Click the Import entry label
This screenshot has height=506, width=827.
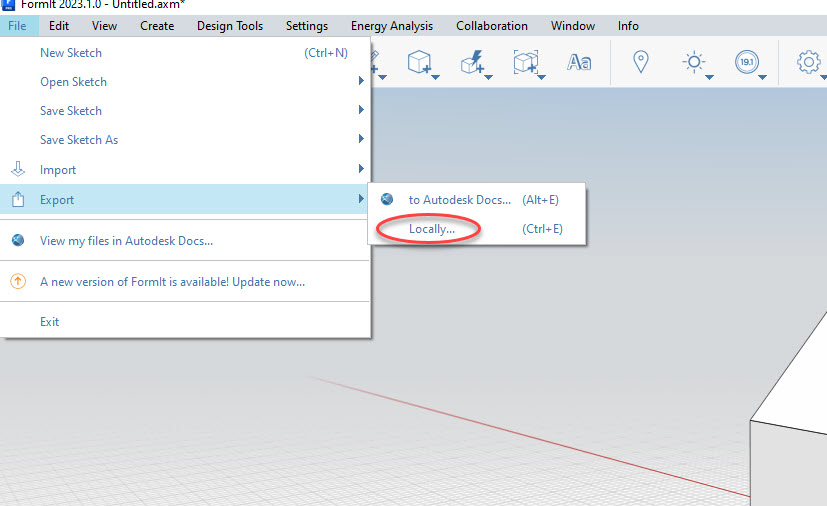coord(58,170)
